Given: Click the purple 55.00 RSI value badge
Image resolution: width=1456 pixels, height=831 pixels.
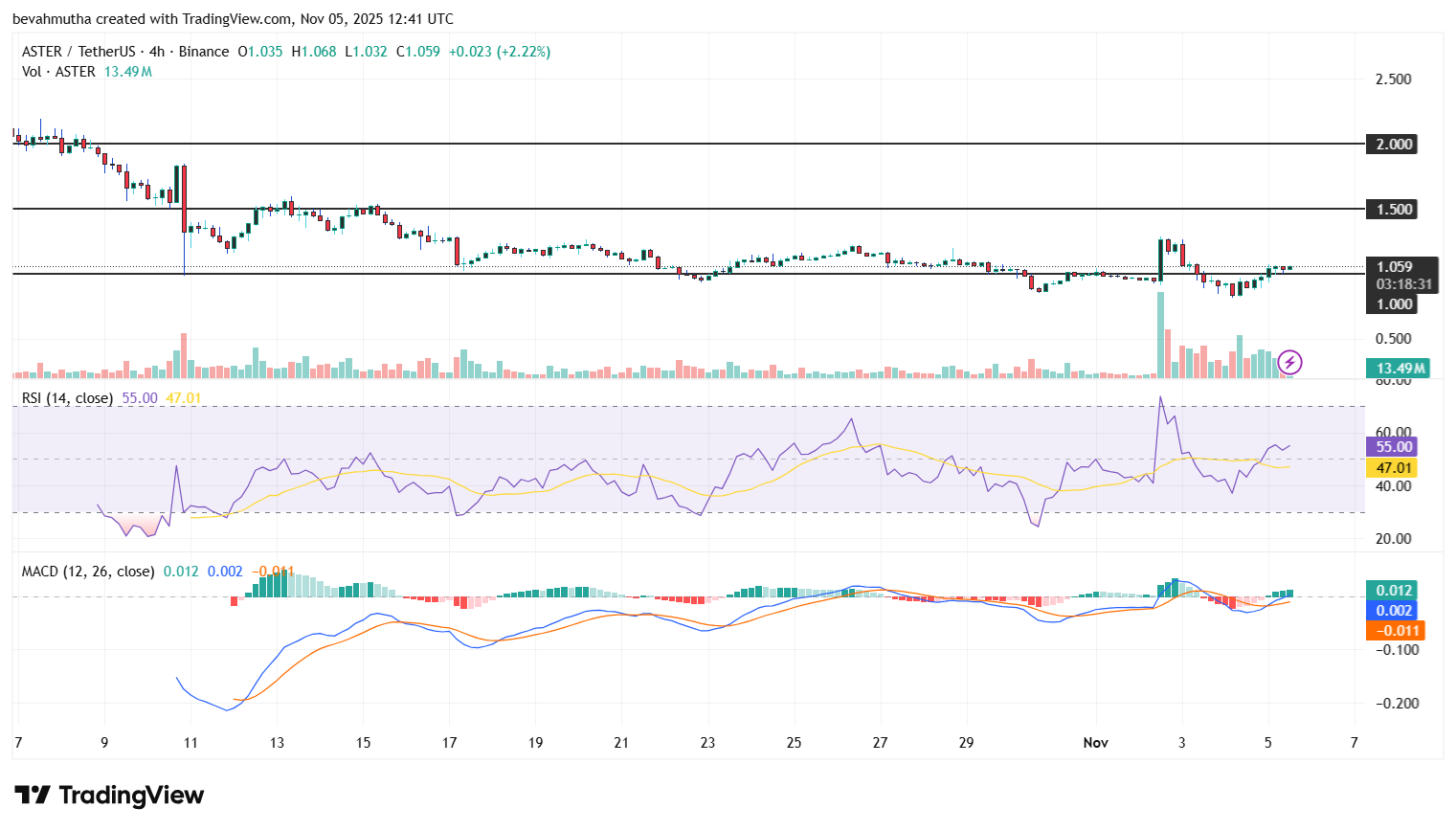Looking at the screenshot, I should pyautogui.click(x=1393, y=447).
